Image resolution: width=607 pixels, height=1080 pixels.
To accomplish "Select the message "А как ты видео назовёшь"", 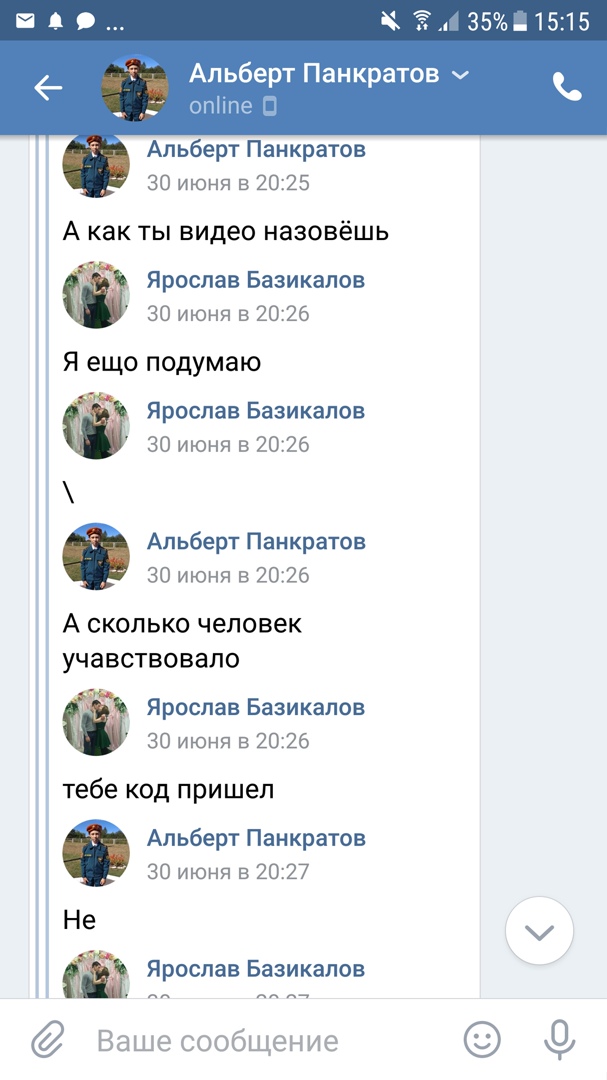I will pos(226,232).
